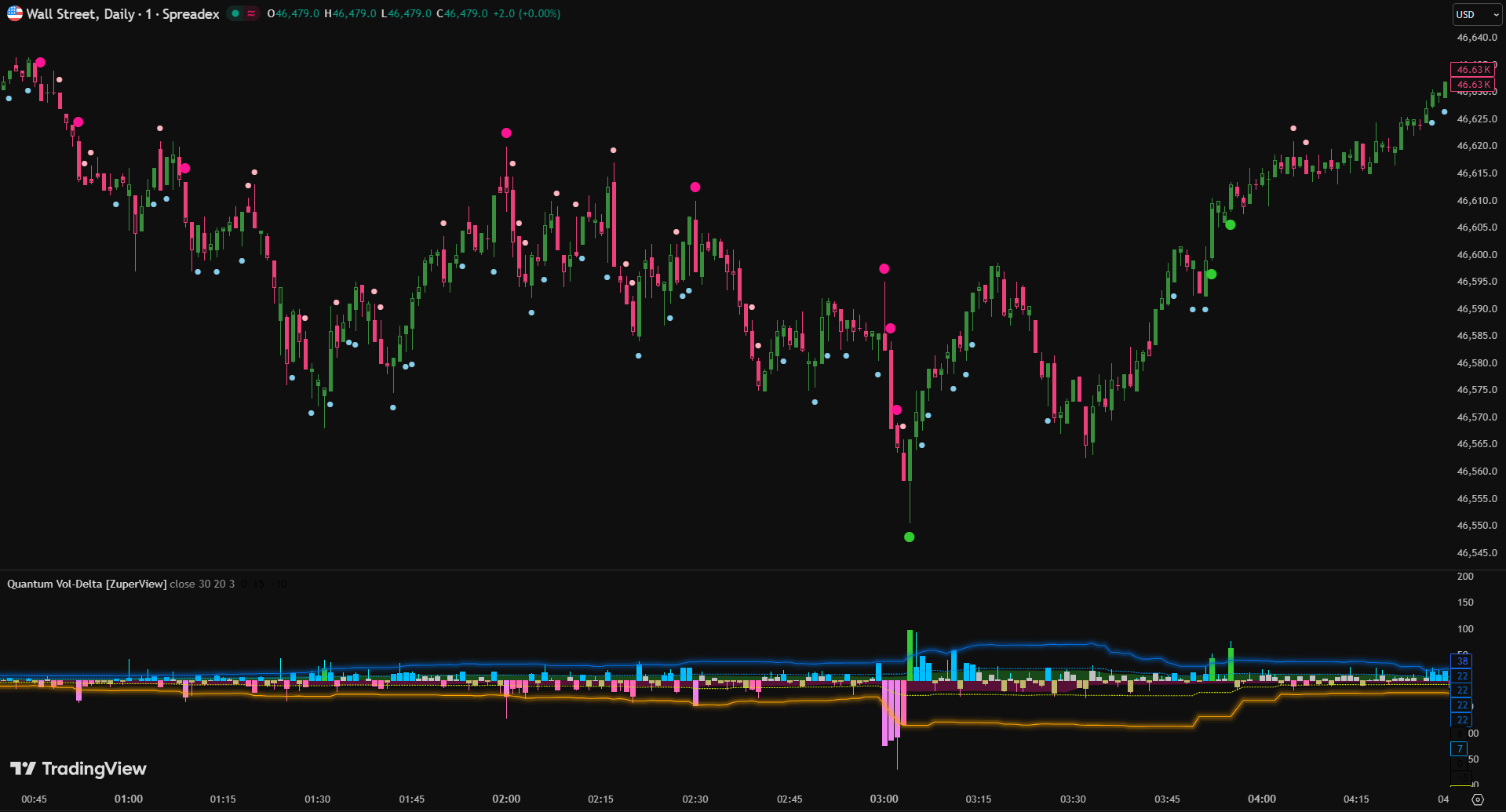Click the TradingView logo
The width and height of the screenshot is (1506, 812).
[78, 769]
